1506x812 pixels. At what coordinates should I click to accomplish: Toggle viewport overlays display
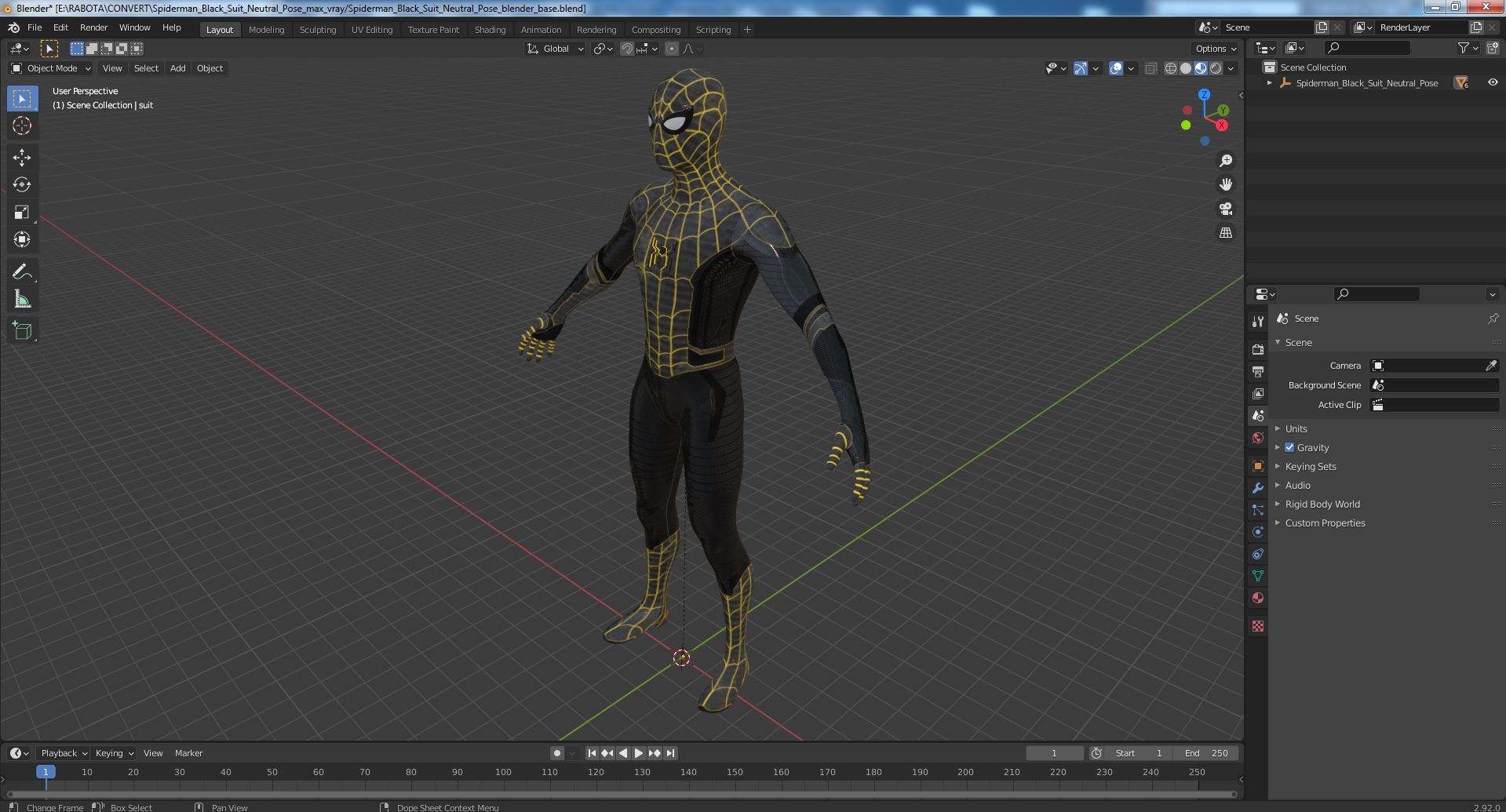(x=1116, y=68)
